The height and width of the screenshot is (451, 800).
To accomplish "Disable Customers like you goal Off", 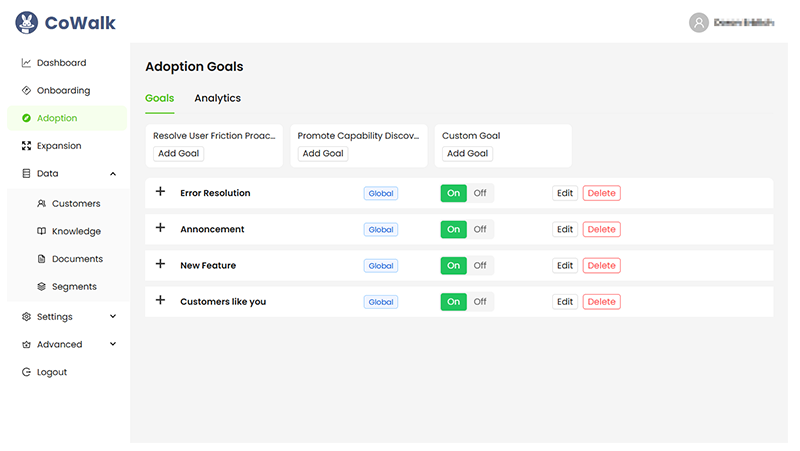I will 480,302.
